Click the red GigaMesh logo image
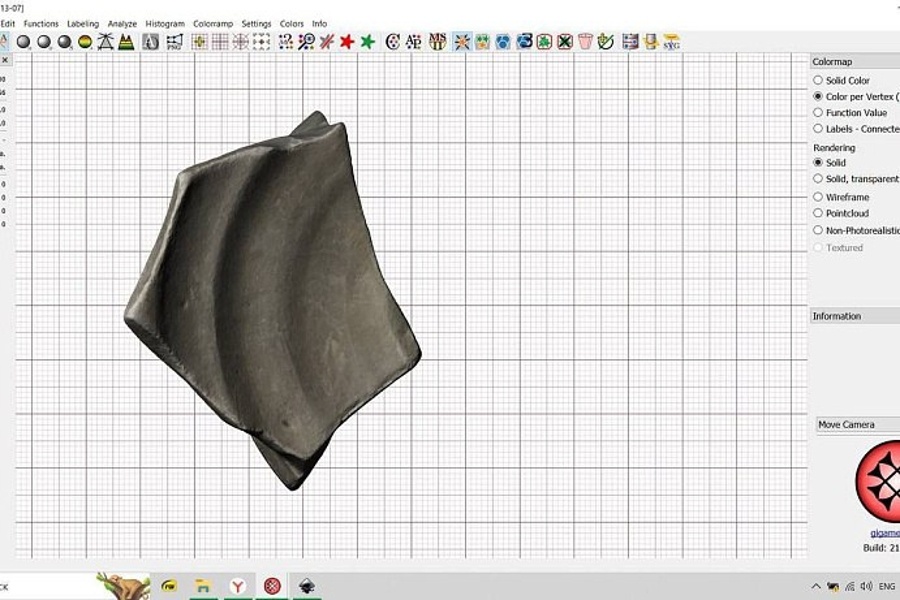Image resolution: width=900 pixels, height=600 pixels. pos(878,479)
